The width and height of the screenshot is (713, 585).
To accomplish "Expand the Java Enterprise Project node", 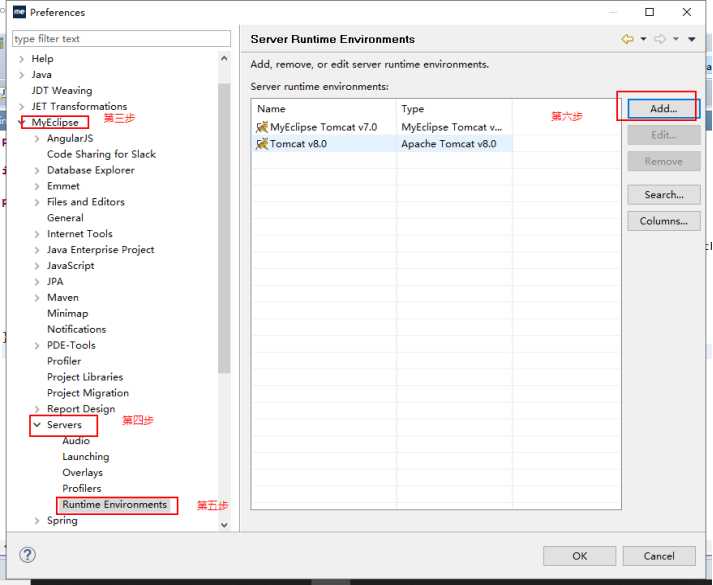I will click(x=37, y=250).
